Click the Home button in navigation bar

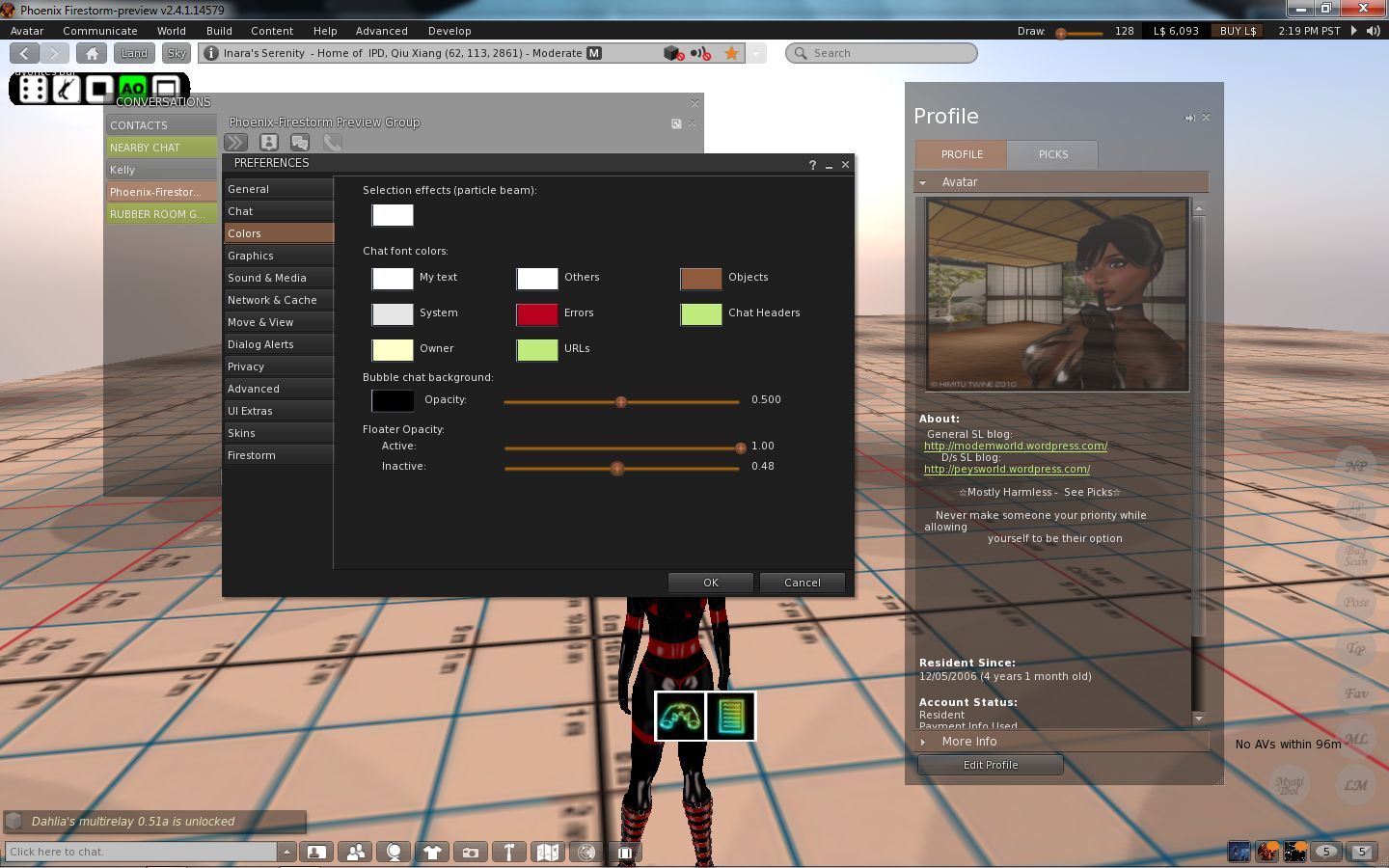point(92,53)
